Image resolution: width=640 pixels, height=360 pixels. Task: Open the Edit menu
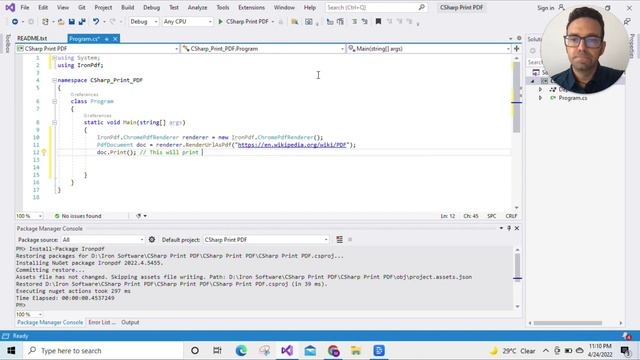tap(43, 7)
